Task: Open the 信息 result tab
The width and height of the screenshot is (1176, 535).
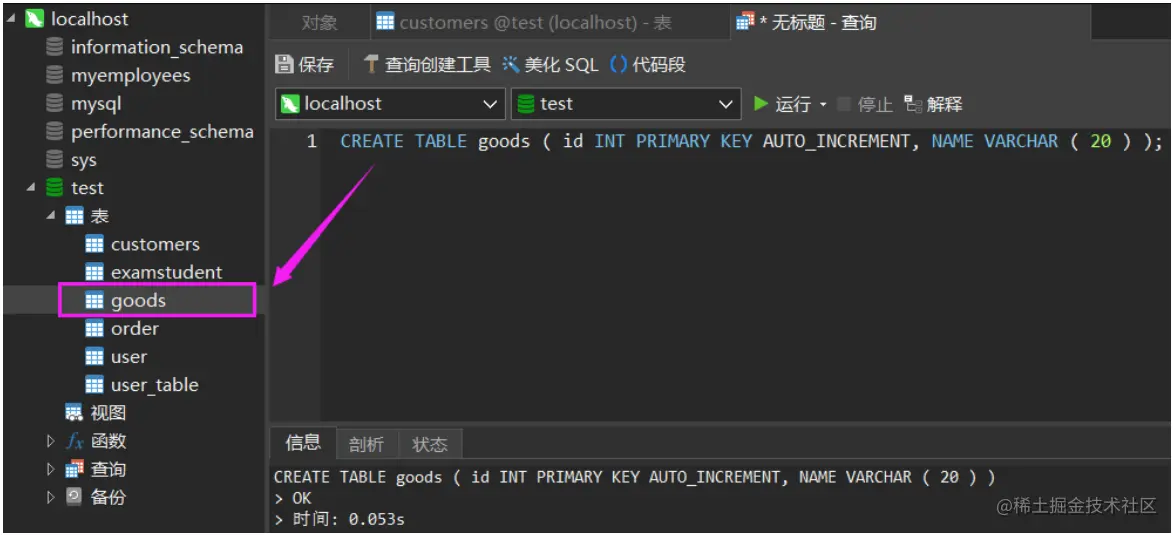Action: pos(304,443)
